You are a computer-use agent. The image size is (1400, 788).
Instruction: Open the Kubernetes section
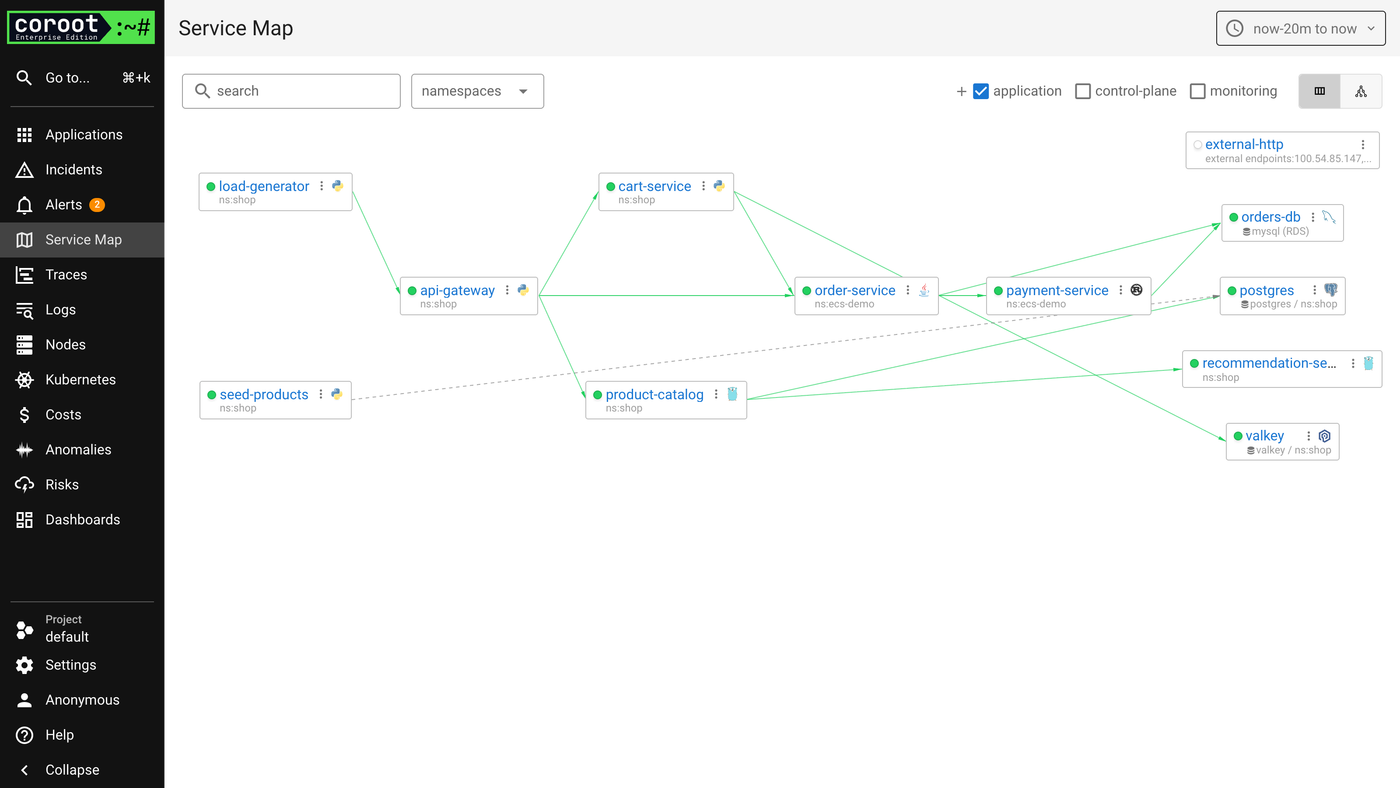(x=82, y=380)
